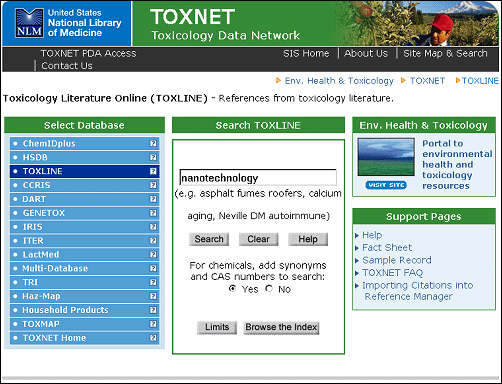Open Help under Support Pages
The image size is (502, 384).
point(372,235)
